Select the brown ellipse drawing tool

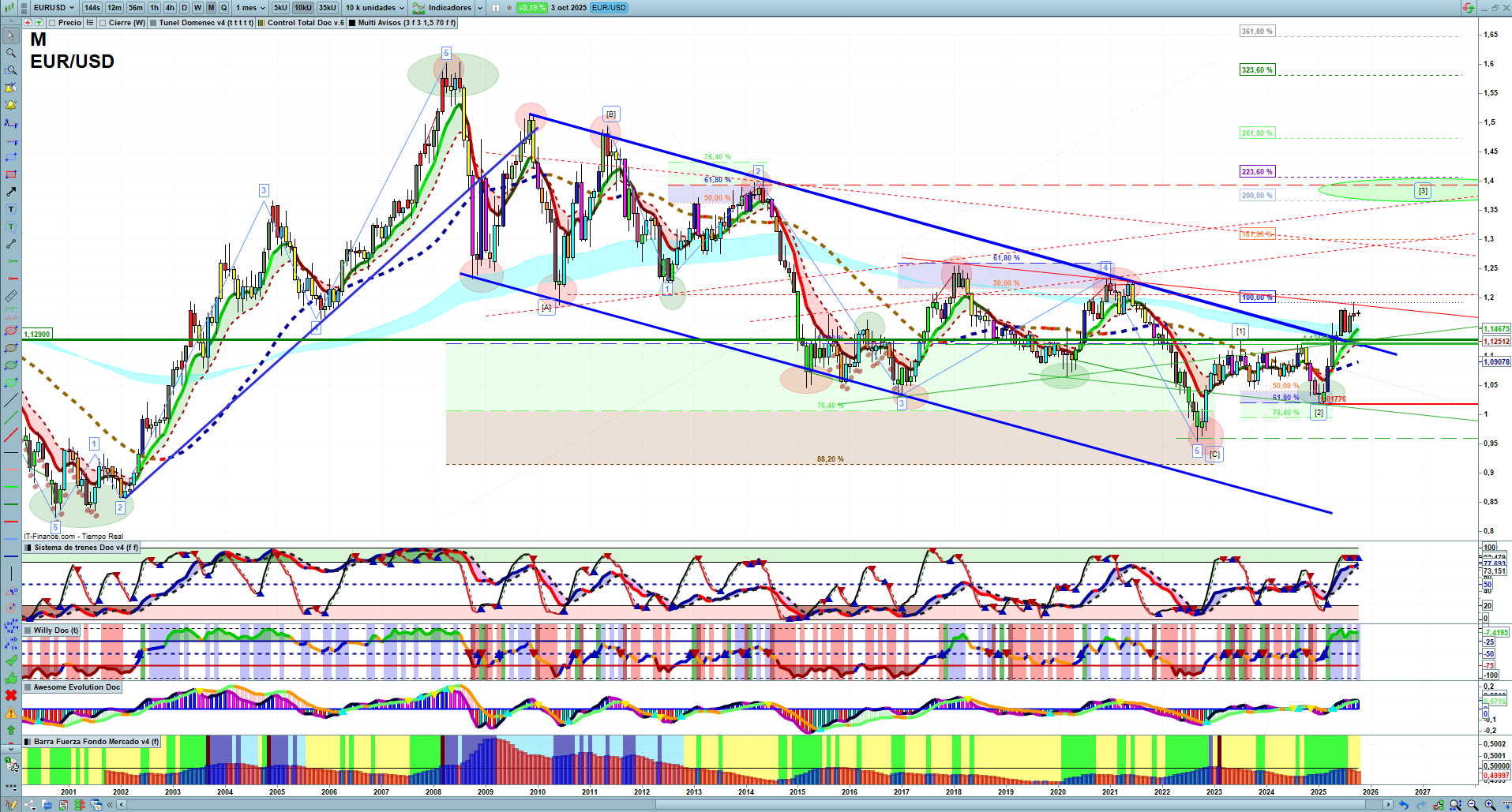(11, 348)
